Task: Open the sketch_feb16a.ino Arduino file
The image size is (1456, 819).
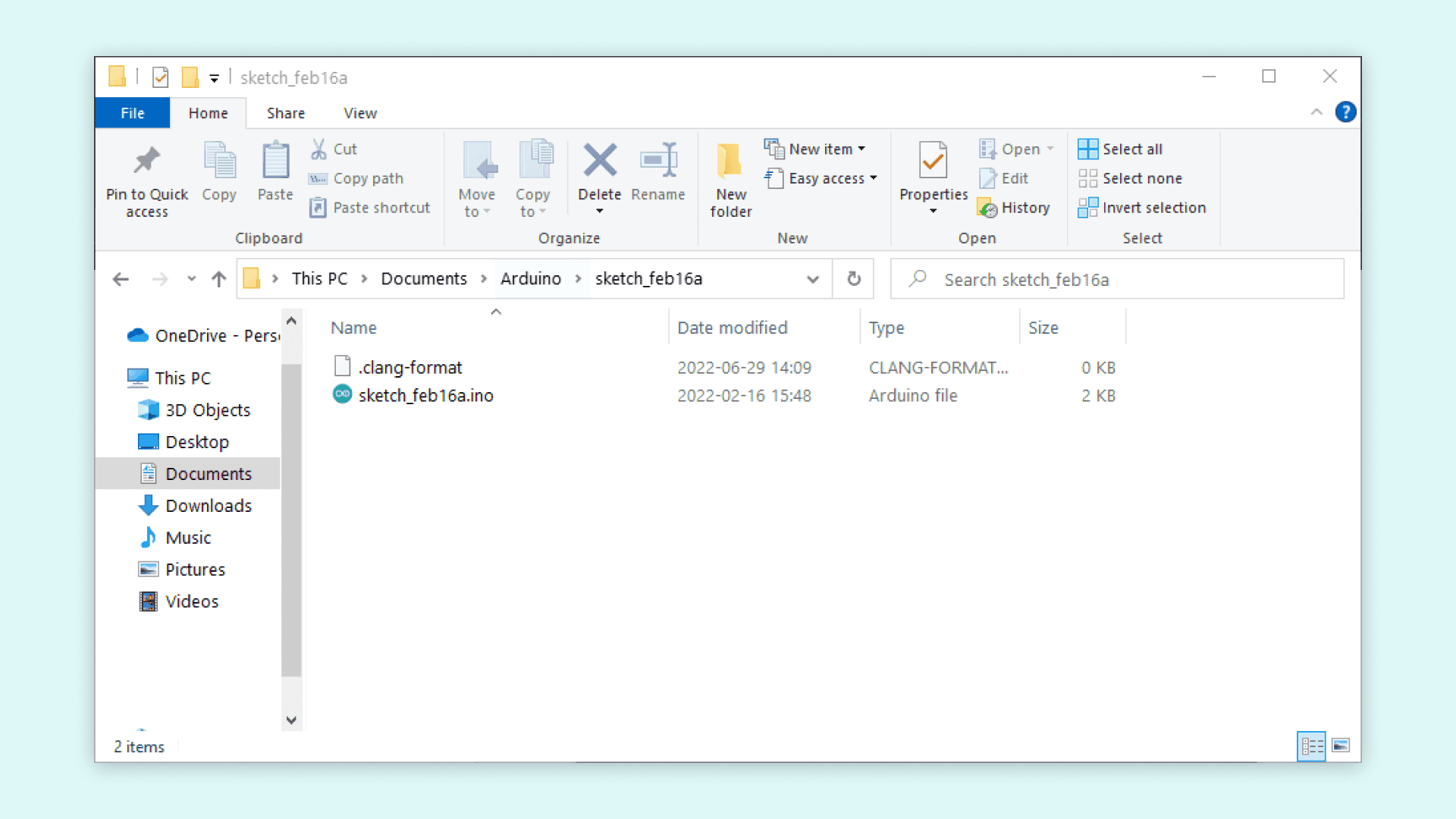Action: click(x=425, y=395)
